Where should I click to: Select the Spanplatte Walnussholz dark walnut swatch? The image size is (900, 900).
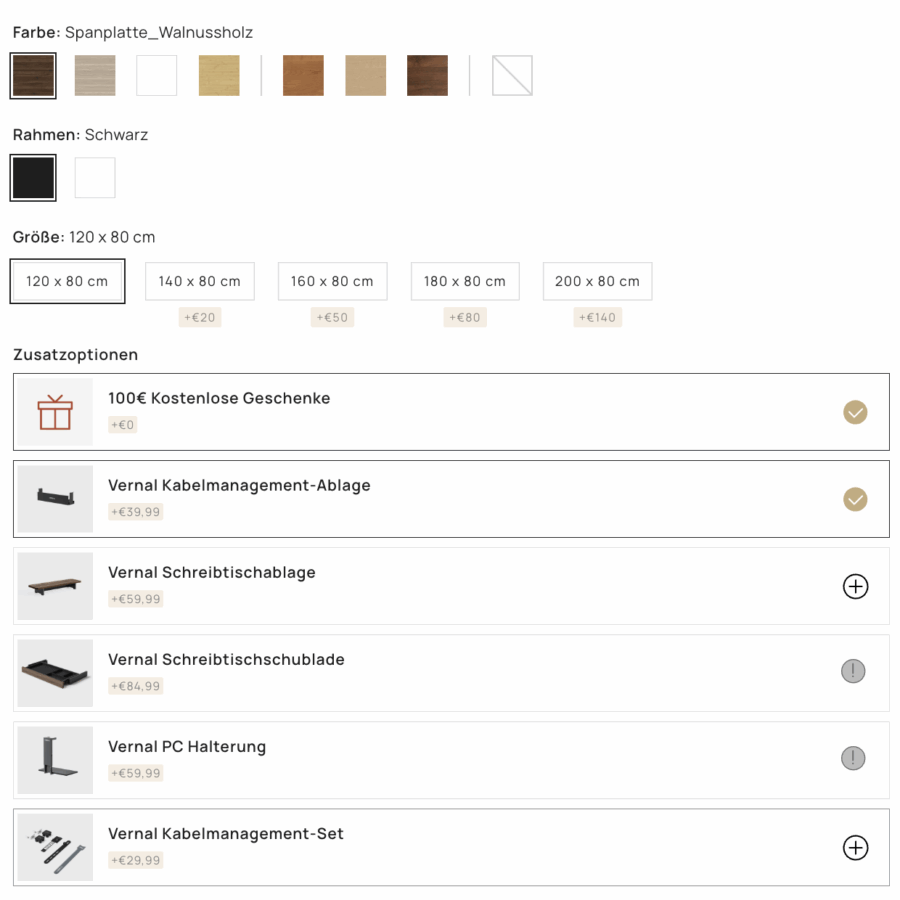pos(33,76)
